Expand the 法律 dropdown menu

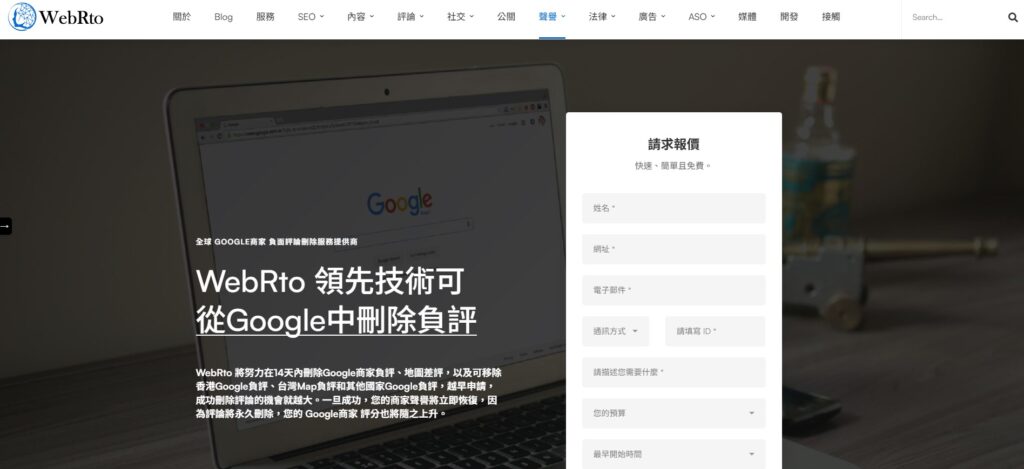click(602, 17)
